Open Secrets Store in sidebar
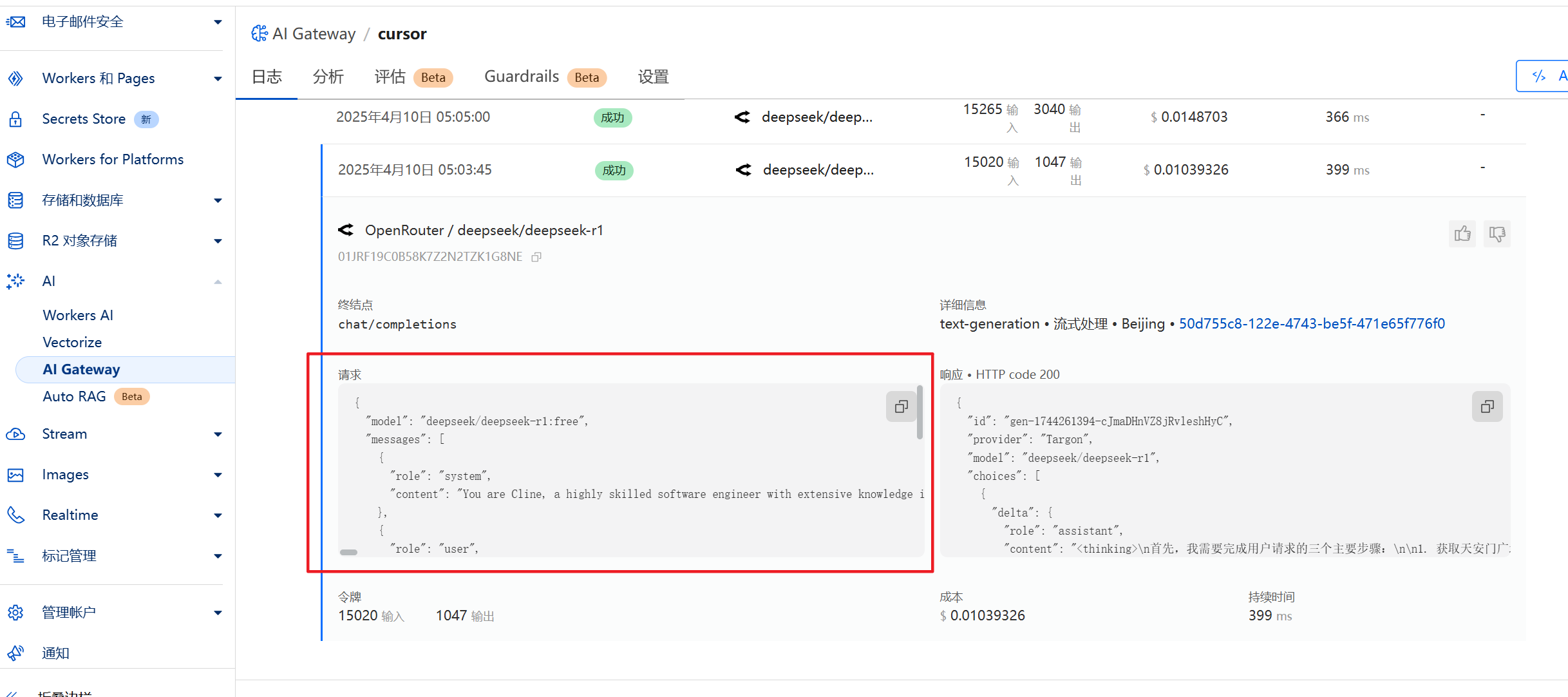Screen dimensions: 1568x697 click(84, 119)
